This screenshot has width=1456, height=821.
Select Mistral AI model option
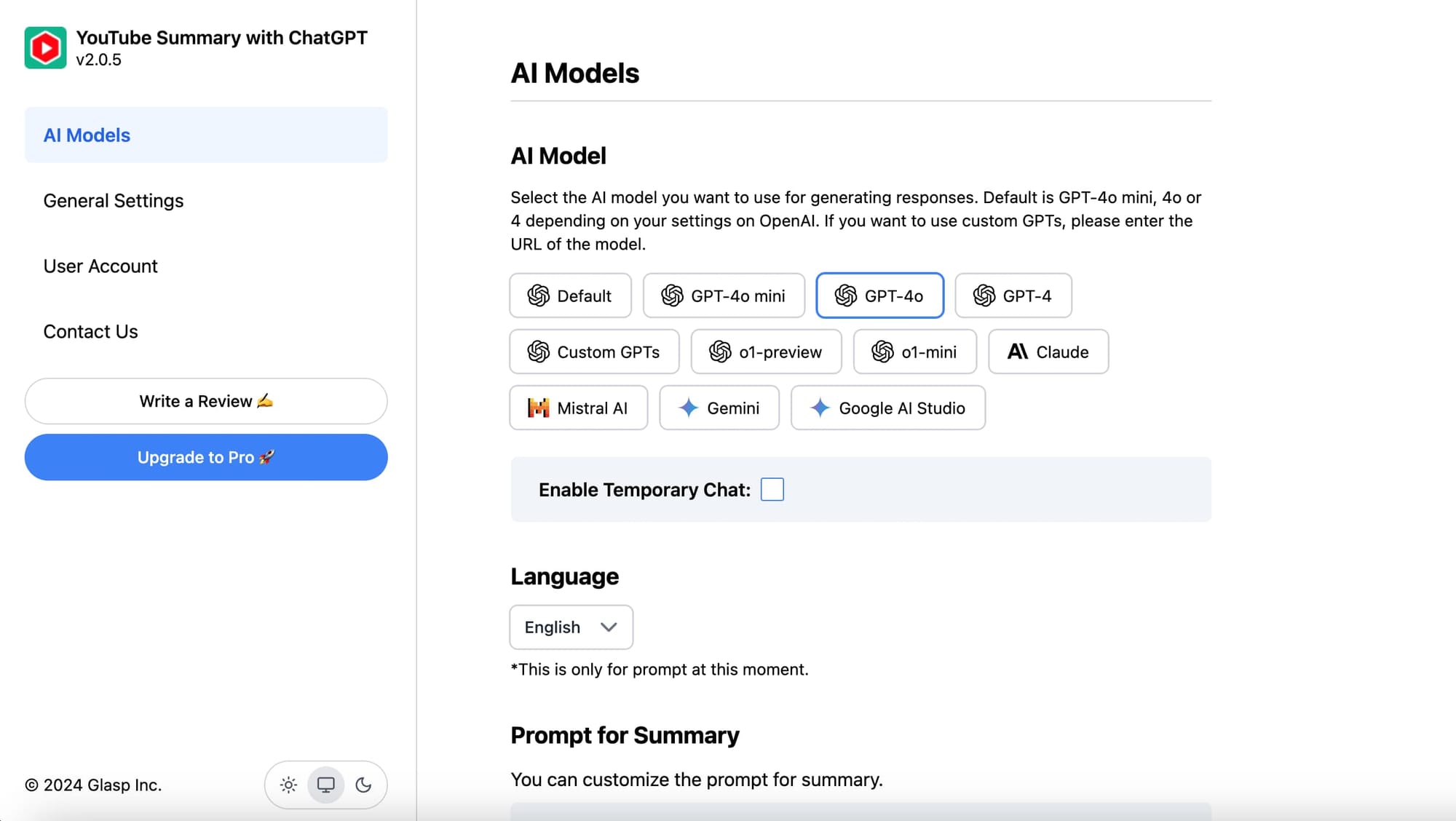pos(578,408)
